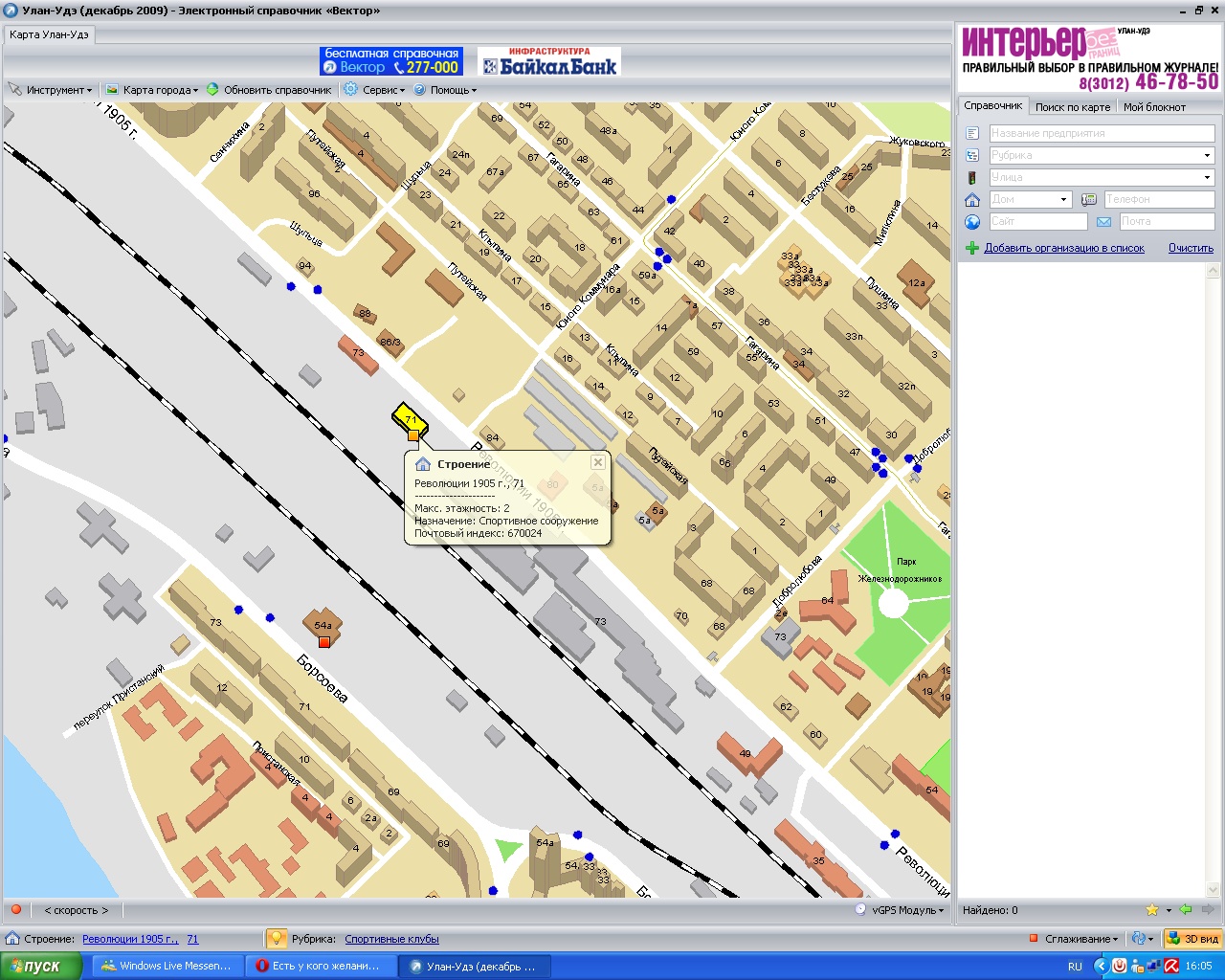Switch to the Поиск по карте tab
1225x980 pixels.
[1072, 107]
